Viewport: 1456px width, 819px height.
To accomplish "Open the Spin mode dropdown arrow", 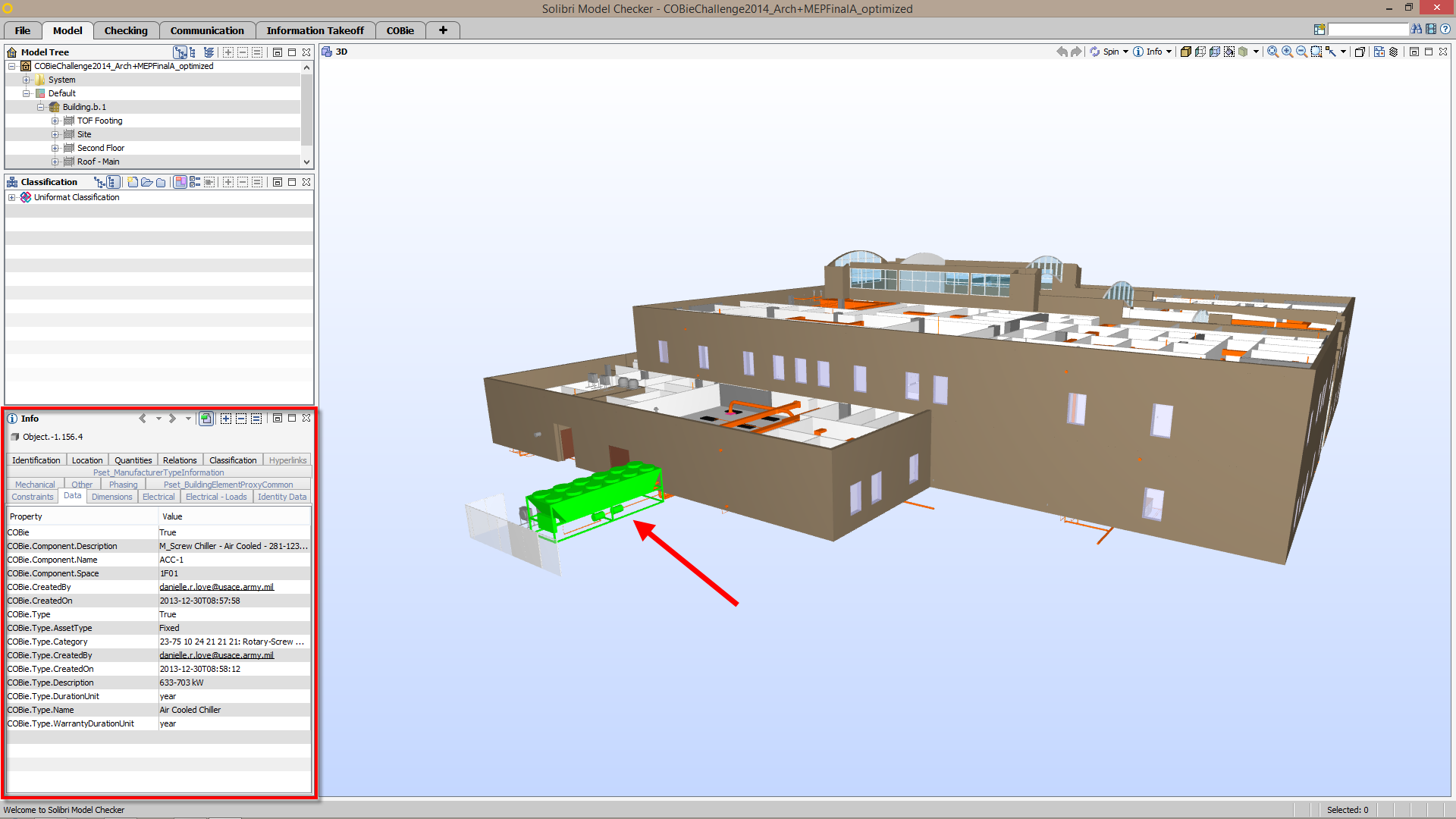I will tap(1125, 52).
